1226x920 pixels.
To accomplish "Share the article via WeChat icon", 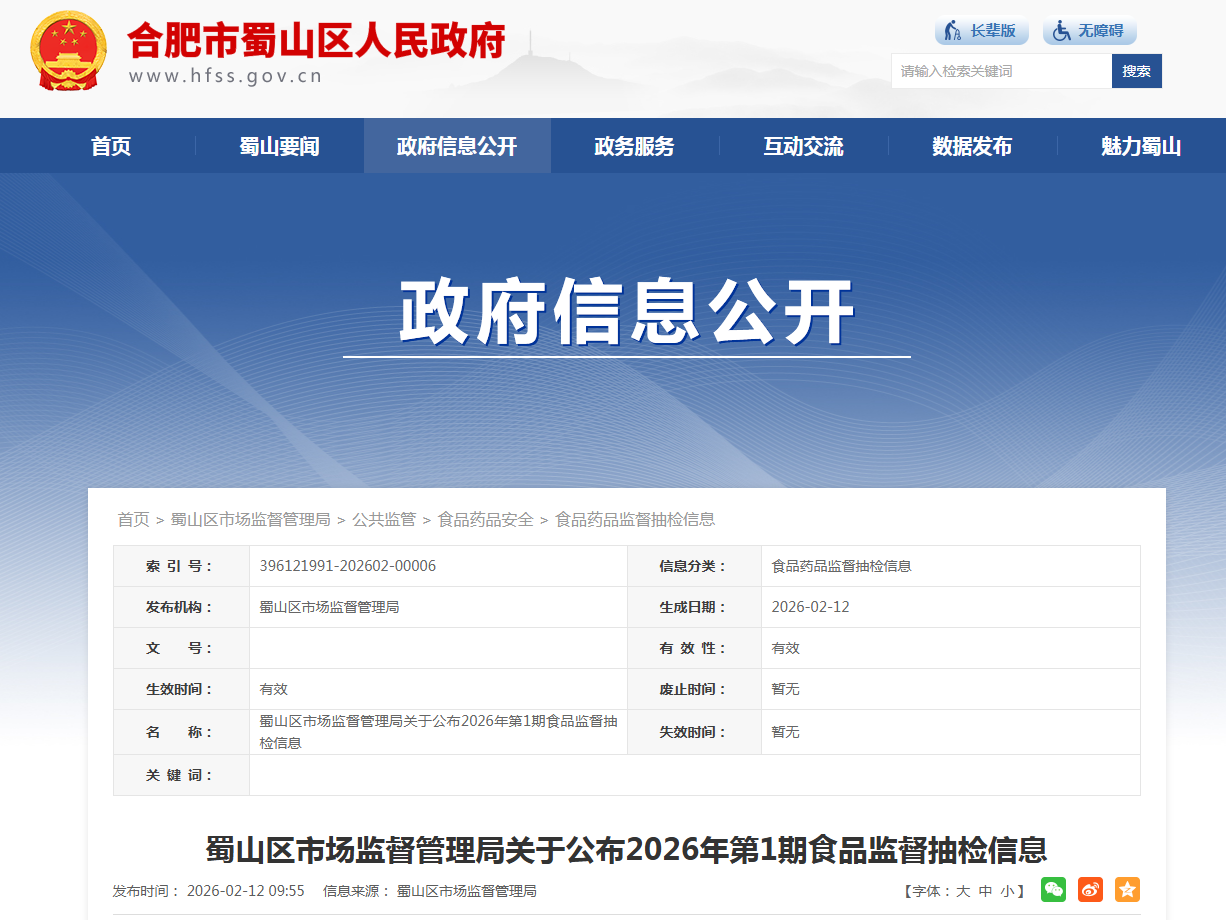I will pyautogui.click(x=1053, y=889).
